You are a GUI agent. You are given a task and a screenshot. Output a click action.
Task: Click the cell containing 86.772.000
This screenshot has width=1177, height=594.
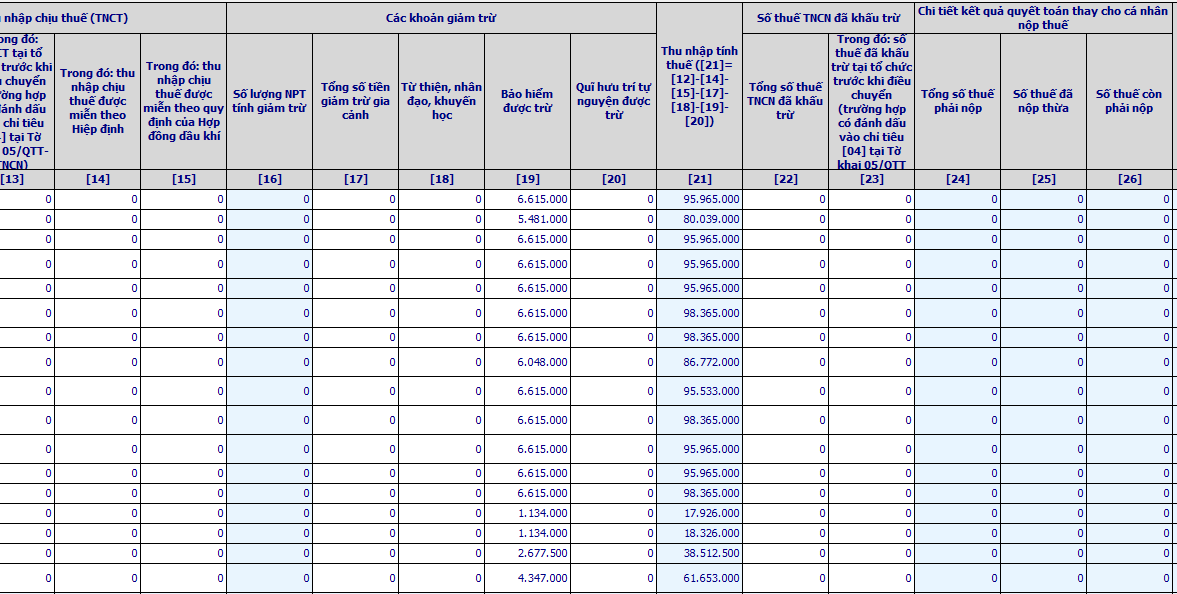click(x=700, y=362)
